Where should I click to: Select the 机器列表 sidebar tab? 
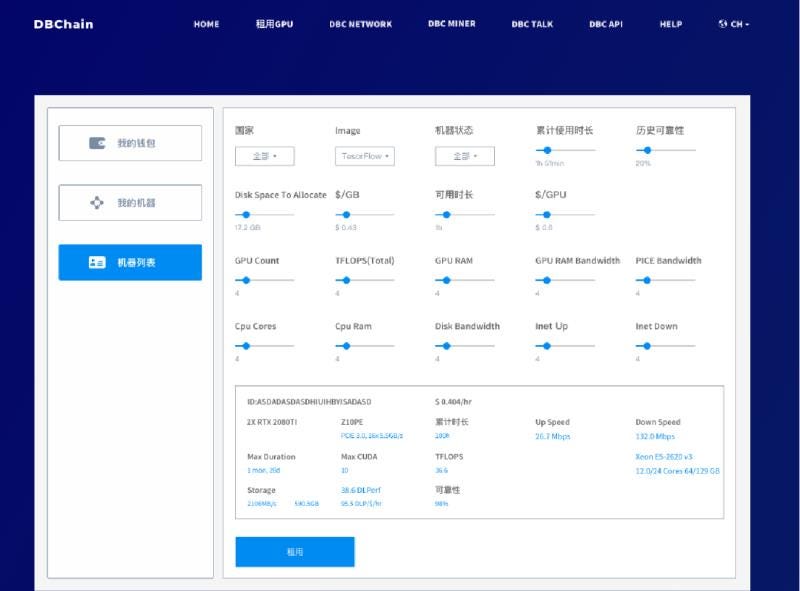130,262
